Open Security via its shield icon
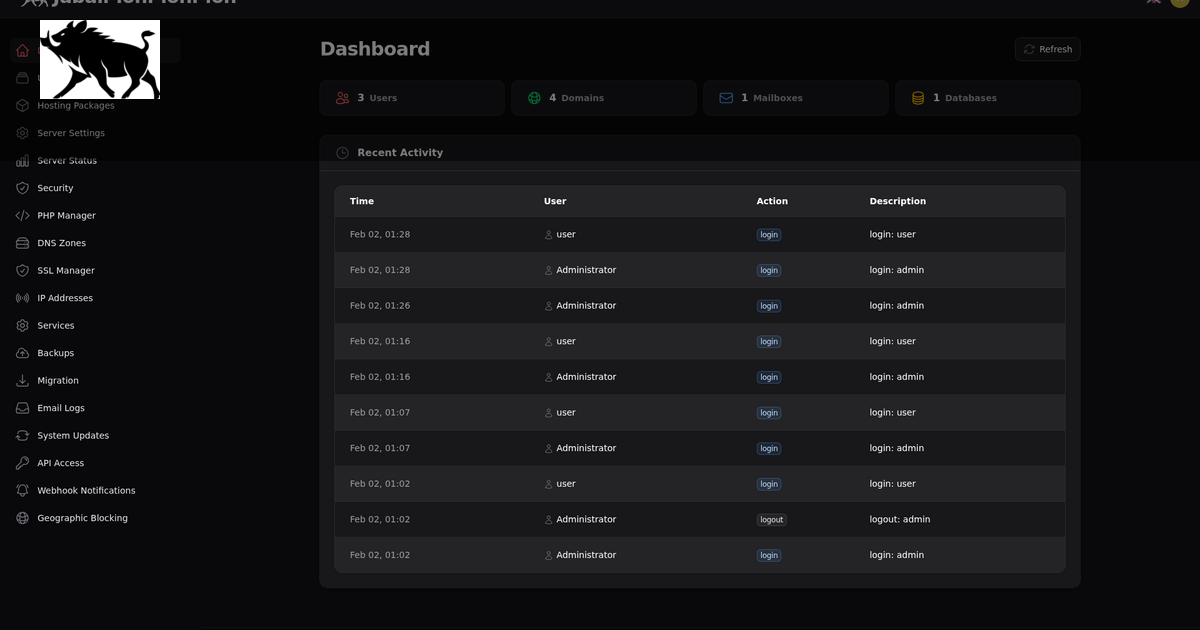The image size is (1200, 630). tap(22, 188)
